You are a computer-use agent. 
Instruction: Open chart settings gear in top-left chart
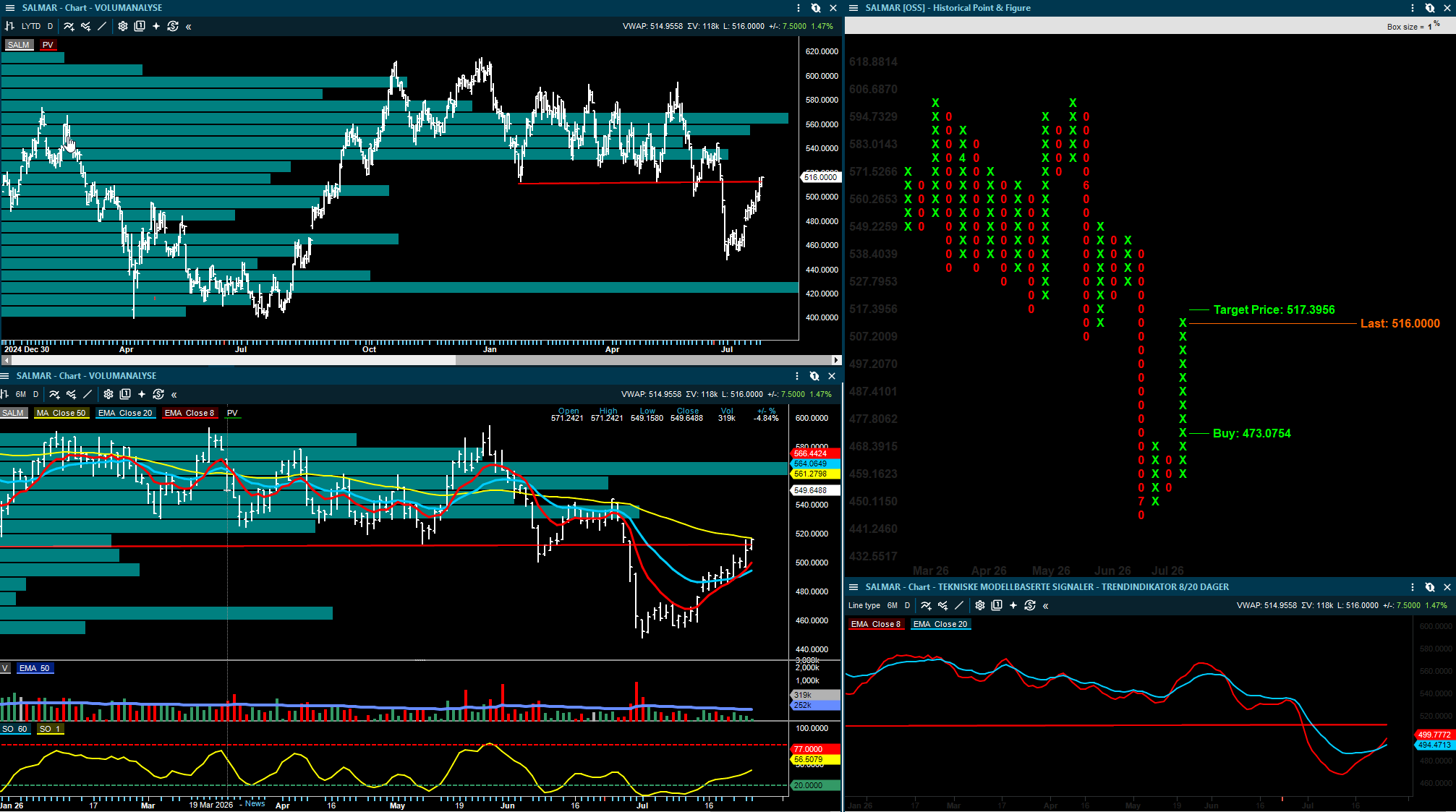coord(123,26)
